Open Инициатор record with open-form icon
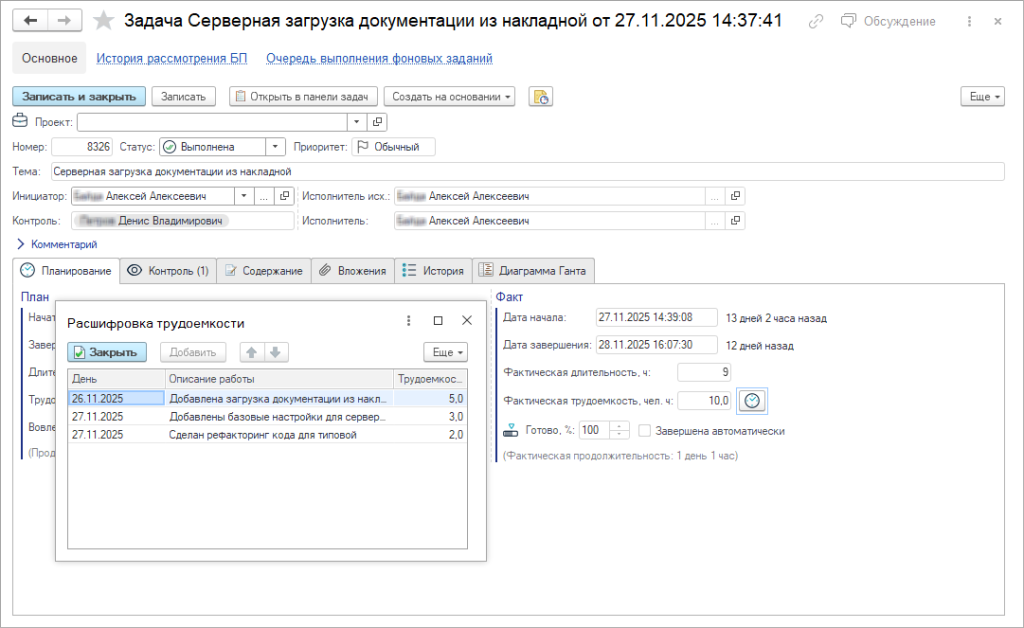This screenshot has width=1024, height=628. coord(284,196)
